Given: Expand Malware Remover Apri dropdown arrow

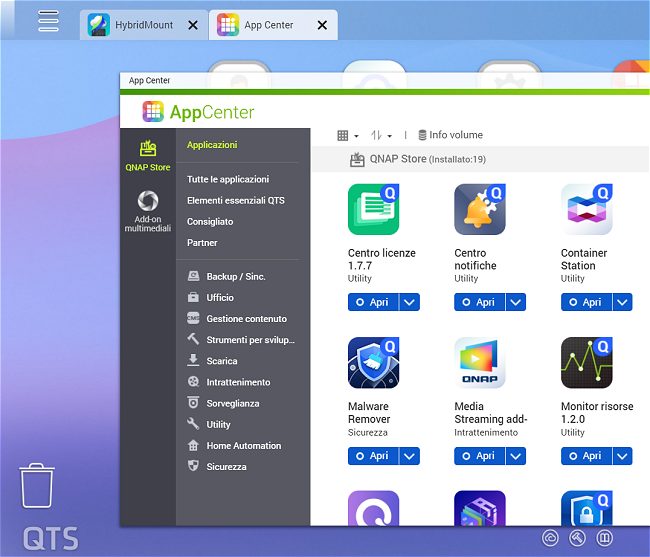Looking at the screenshot, I should point(409,456).
